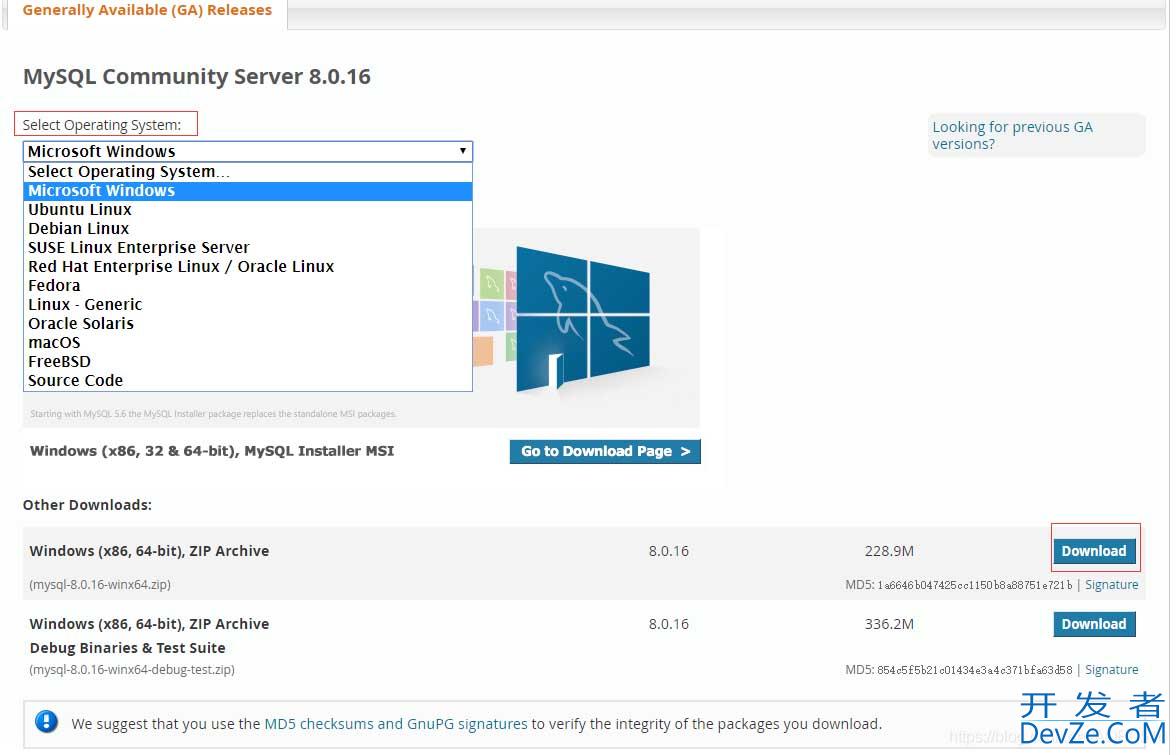Click the (mysql-8.0.16-winx64-debug-test.zip) filename

click(132, 670)
